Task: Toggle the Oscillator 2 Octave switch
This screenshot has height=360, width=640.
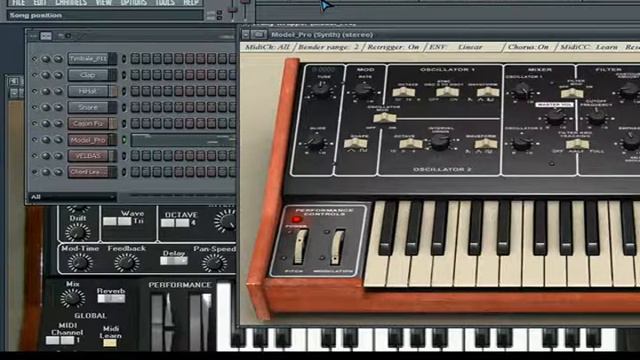Action: [x=411, y=143]
